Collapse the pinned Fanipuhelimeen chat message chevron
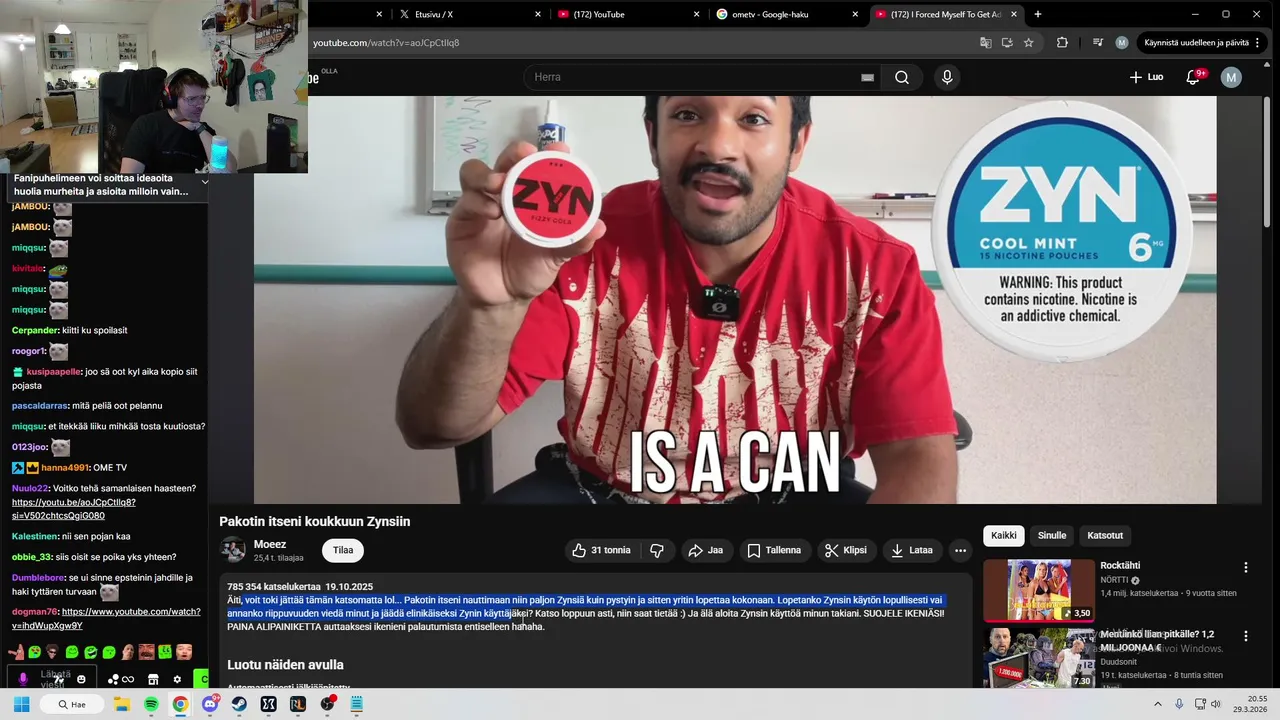Viewport: 1280px width, 720px height. 204,182
